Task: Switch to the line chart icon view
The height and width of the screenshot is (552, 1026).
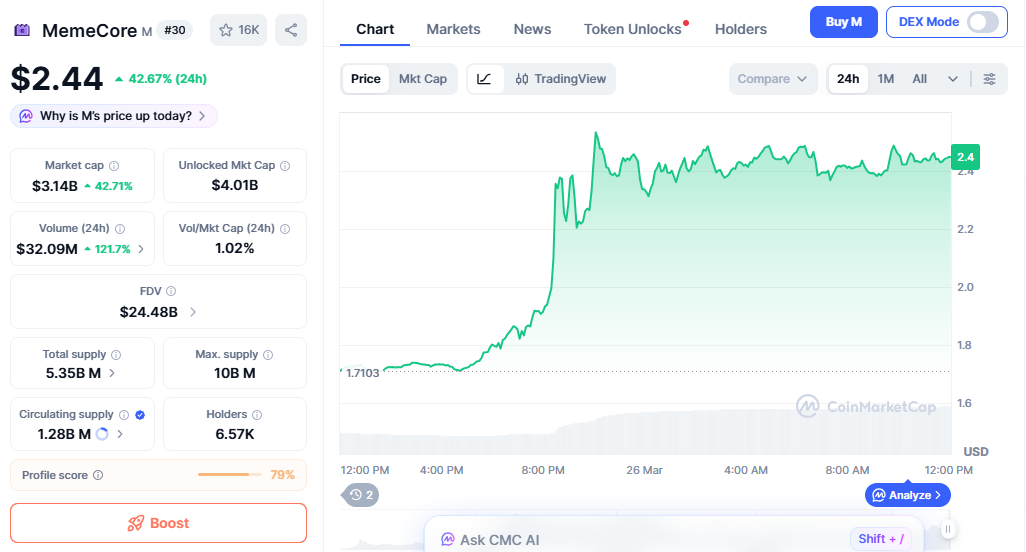Action: click(x=485, y=79)
